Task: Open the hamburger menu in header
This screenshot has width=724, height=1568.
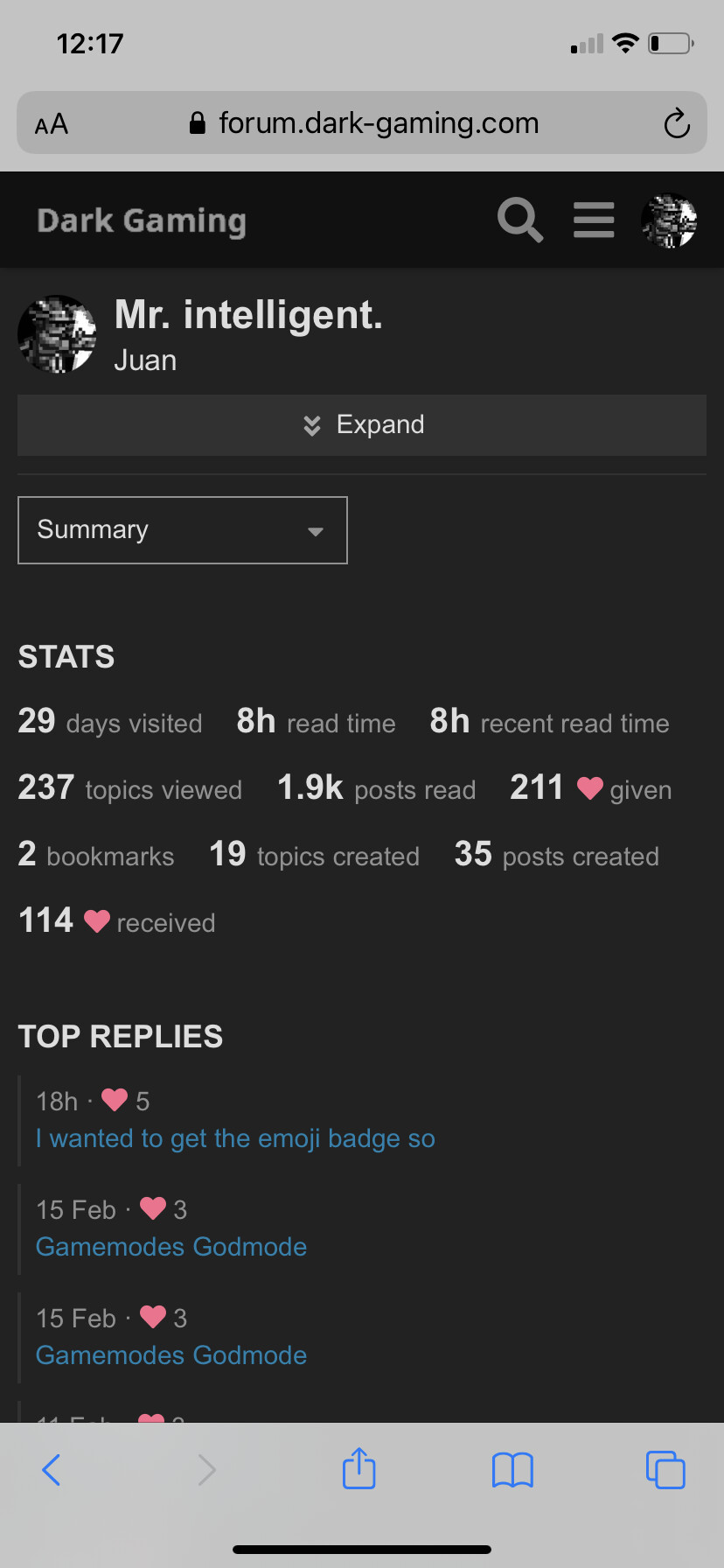Action: 594,220
